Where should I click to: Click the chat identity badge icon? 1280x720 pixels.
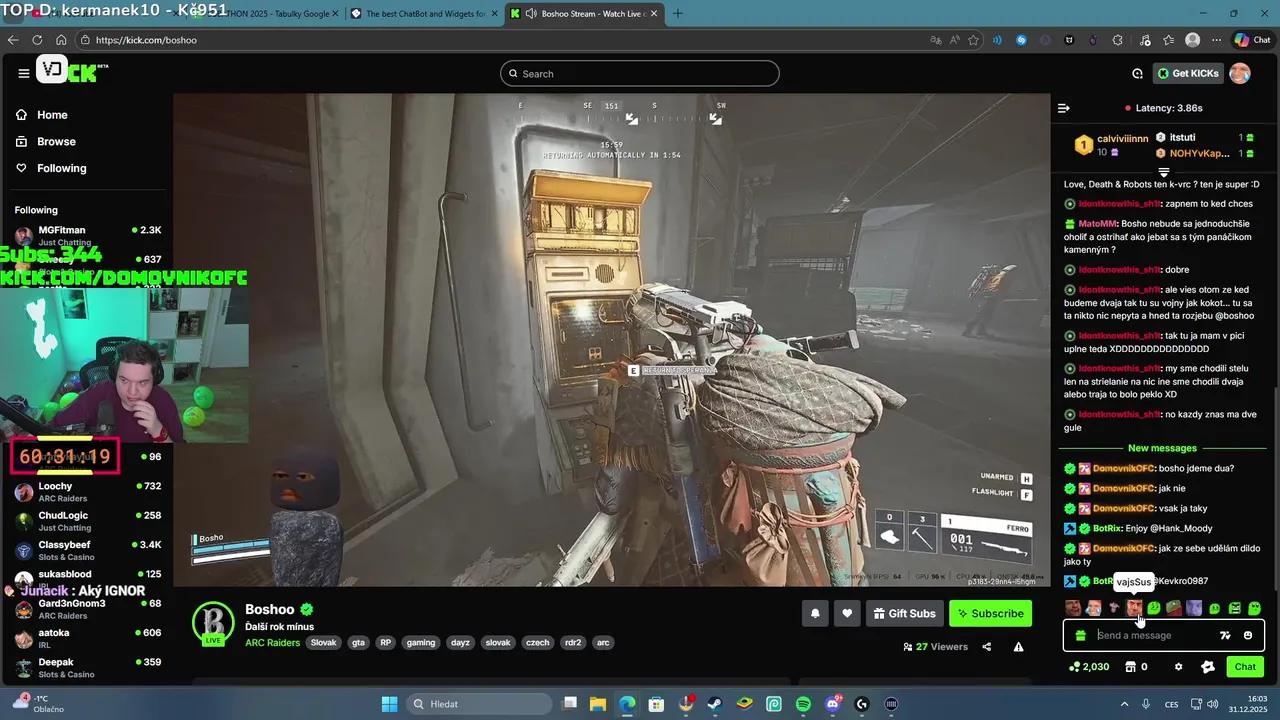tap(1208, 667)
